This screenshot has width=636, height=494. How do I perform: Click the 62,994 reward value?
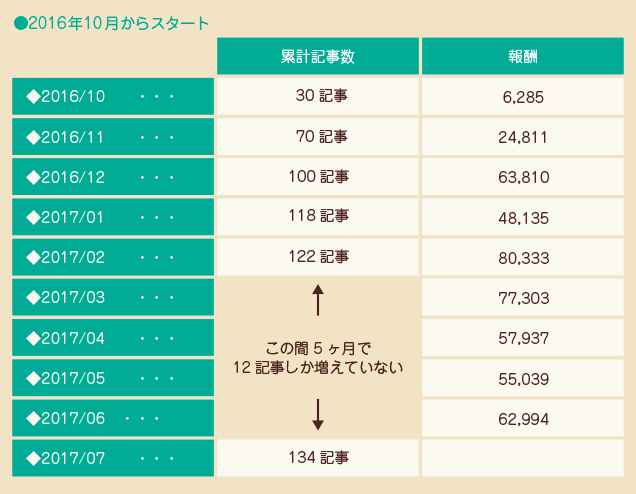(x=523, y=419)
